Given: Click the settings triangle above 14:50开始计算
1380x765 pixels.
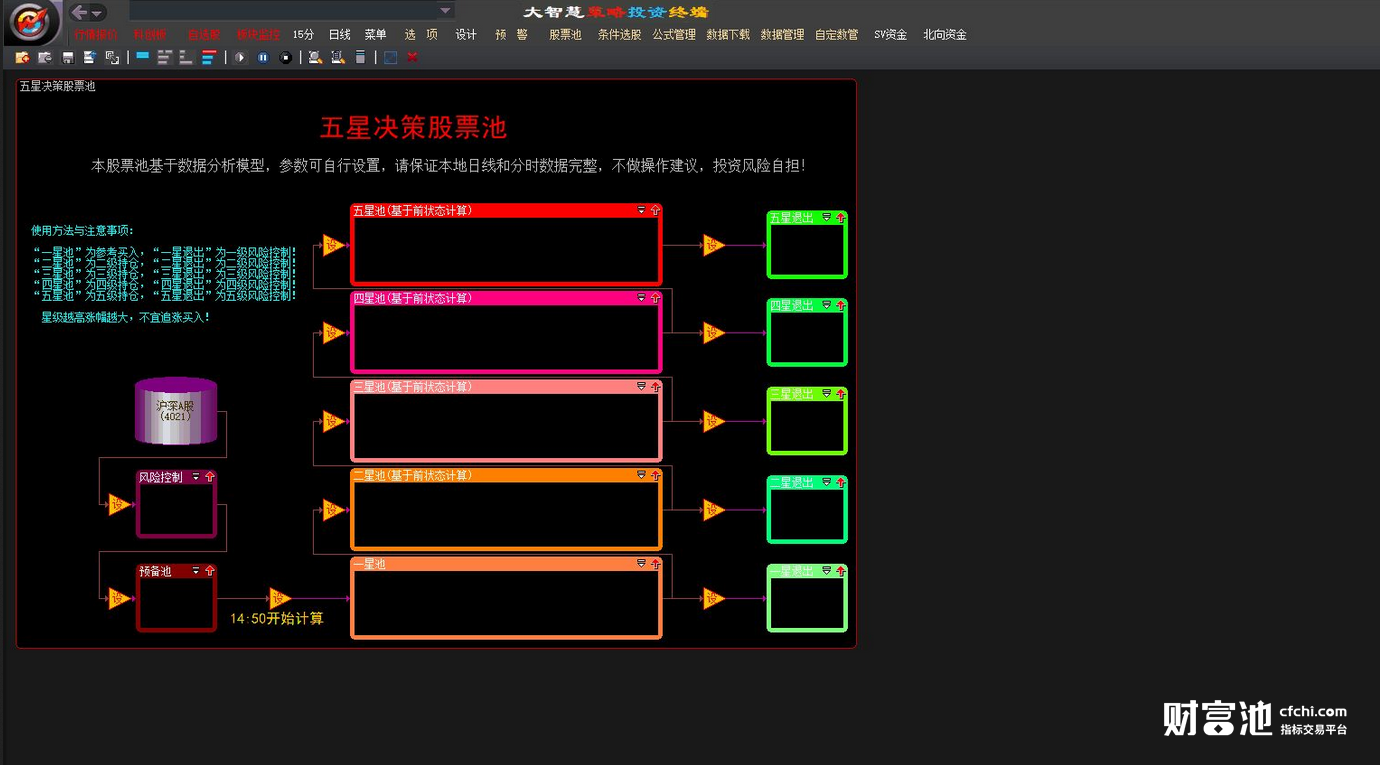Looking at the screenshot, I should pos(279,599).
